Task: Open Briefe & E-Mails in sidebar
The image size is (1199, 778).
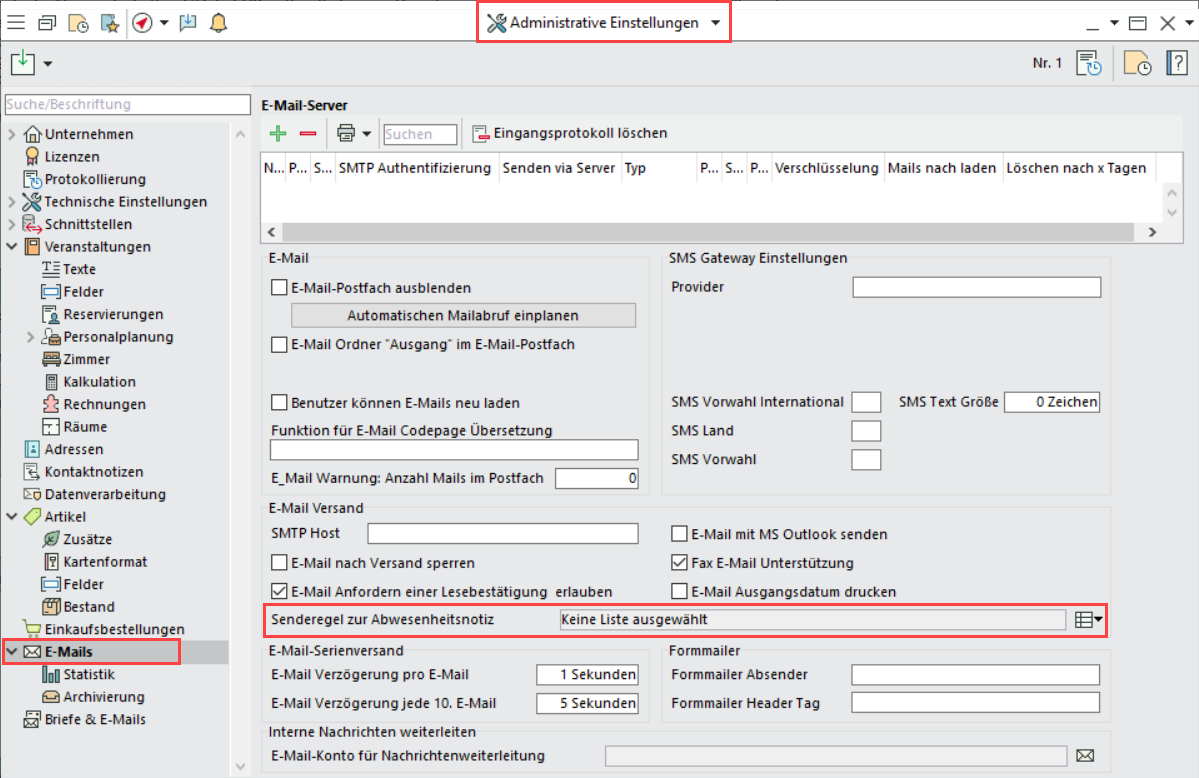Action: (x=94, y=719)
